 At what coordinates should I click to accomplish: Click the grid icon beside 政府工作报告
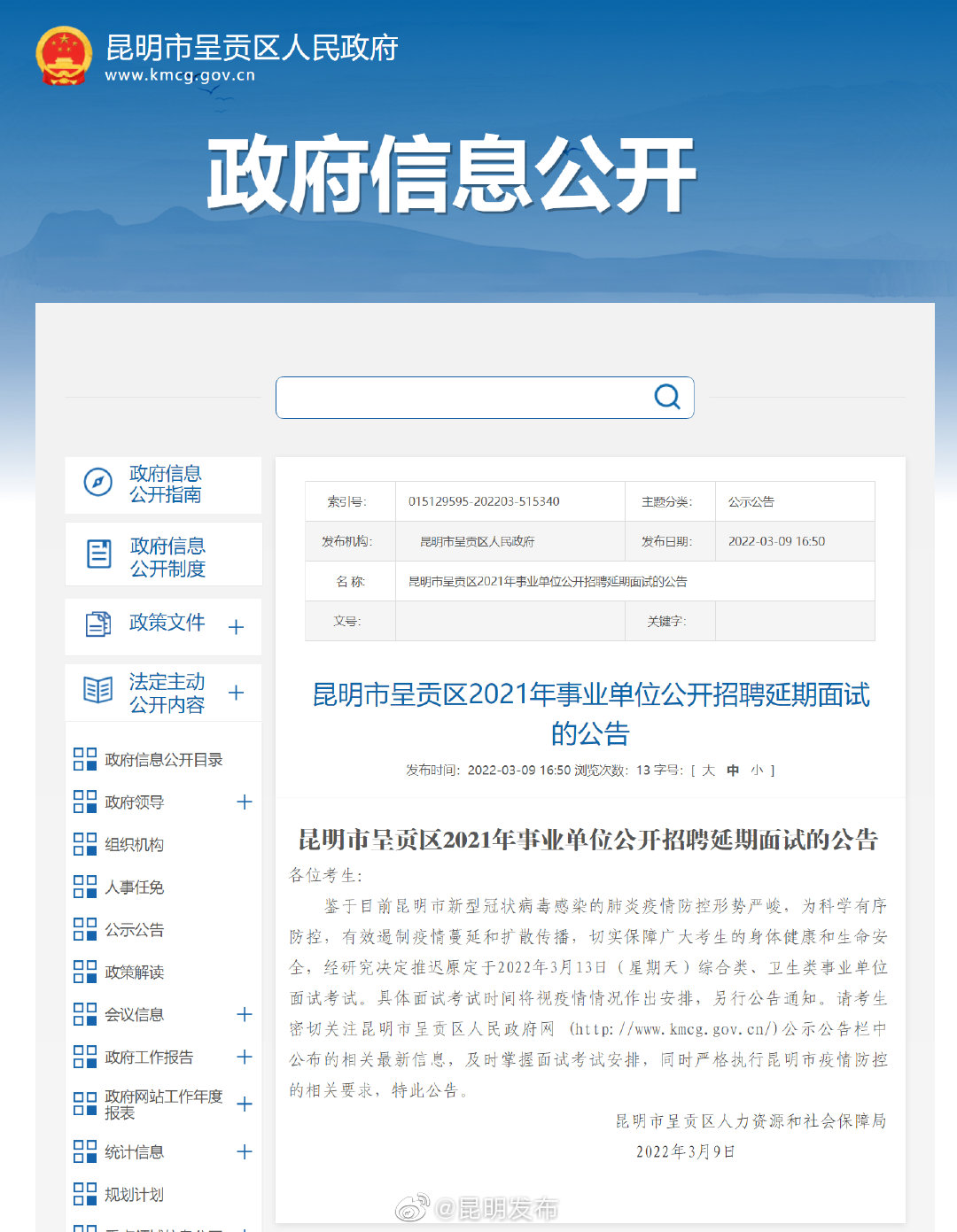[x=85, y=1057]
